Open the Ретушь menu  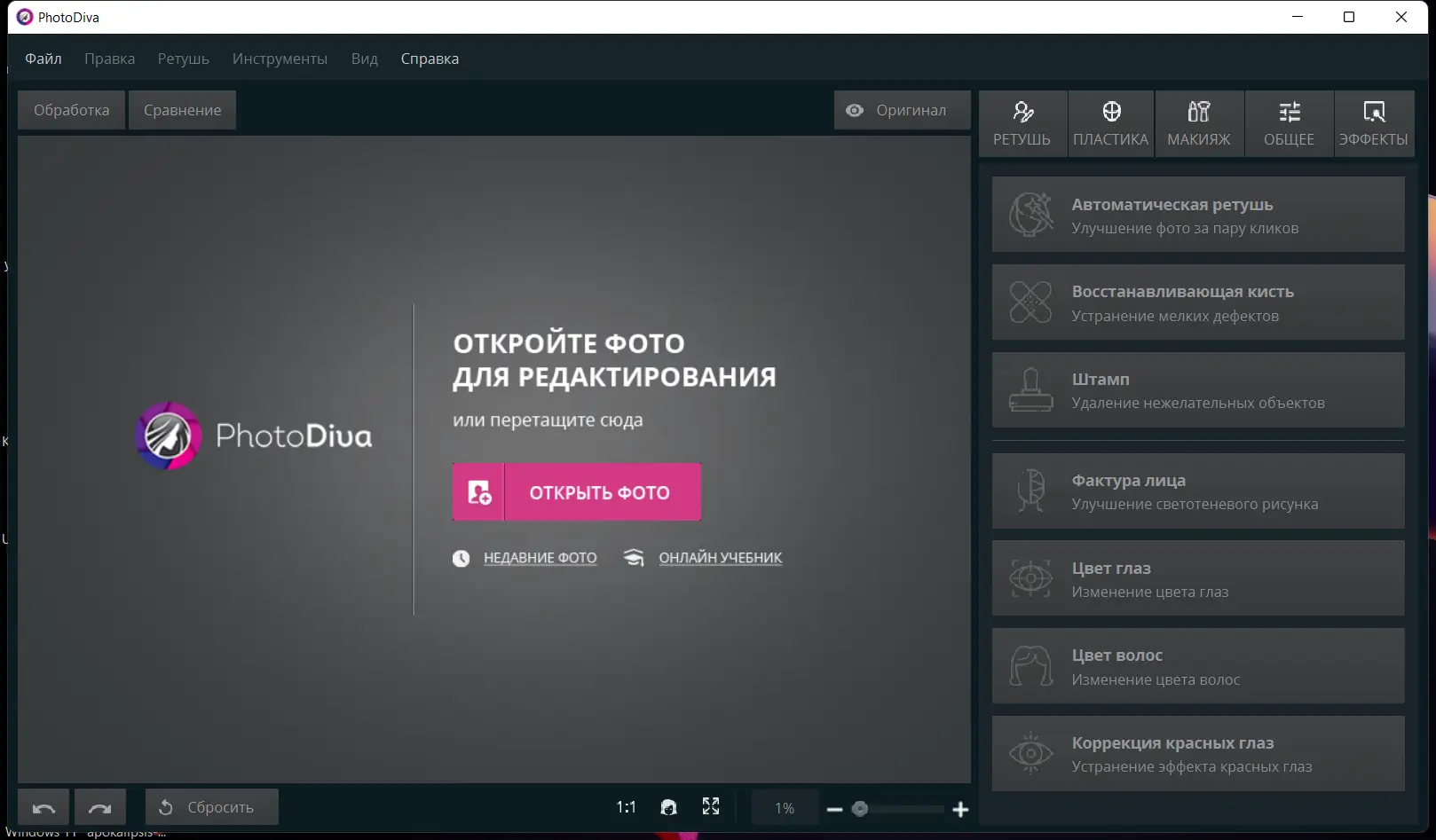tap(184, 59)
